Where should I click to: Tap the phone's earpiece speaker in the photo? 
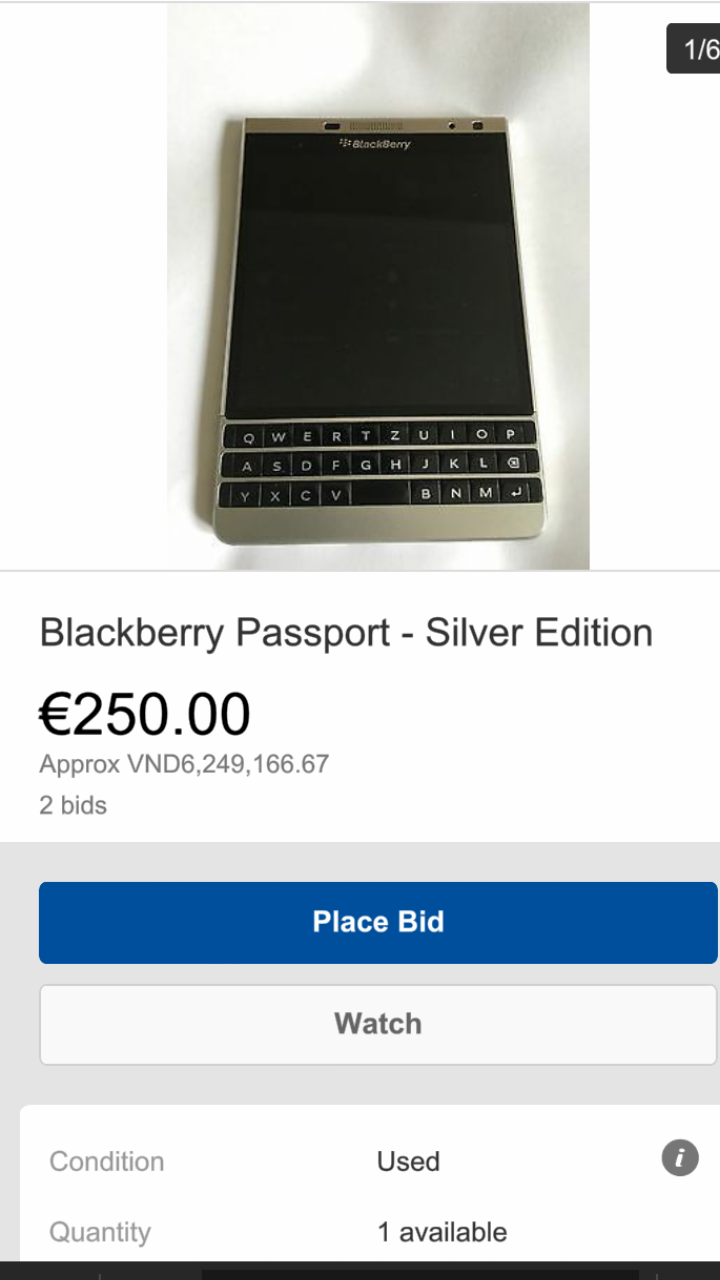(x=375, y=126)
